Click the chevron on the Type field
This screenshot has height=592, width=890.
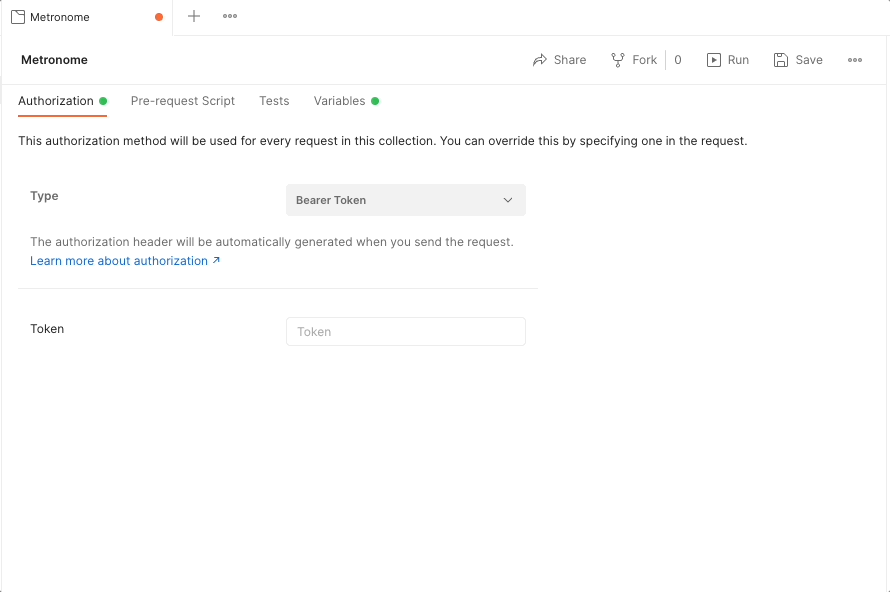(x=508, y=200)
